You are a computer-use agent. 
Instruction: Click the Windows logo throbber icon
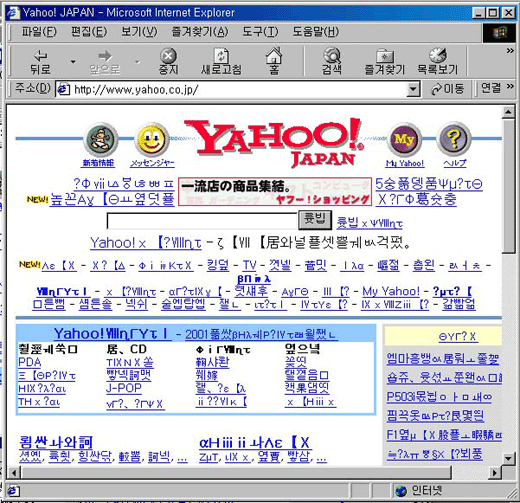click(499, 33)
